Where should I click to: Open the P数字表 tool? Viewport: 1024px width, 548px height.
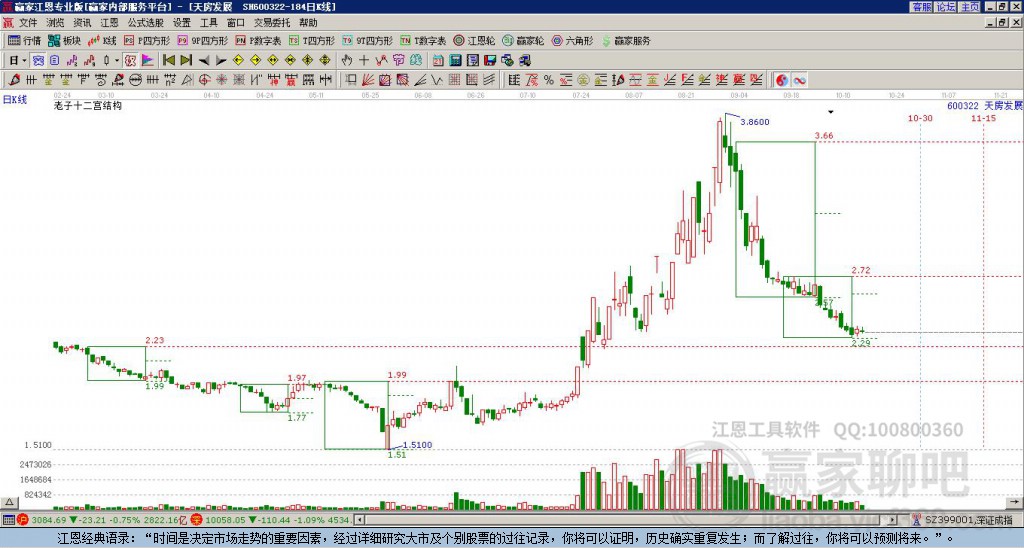258,40
